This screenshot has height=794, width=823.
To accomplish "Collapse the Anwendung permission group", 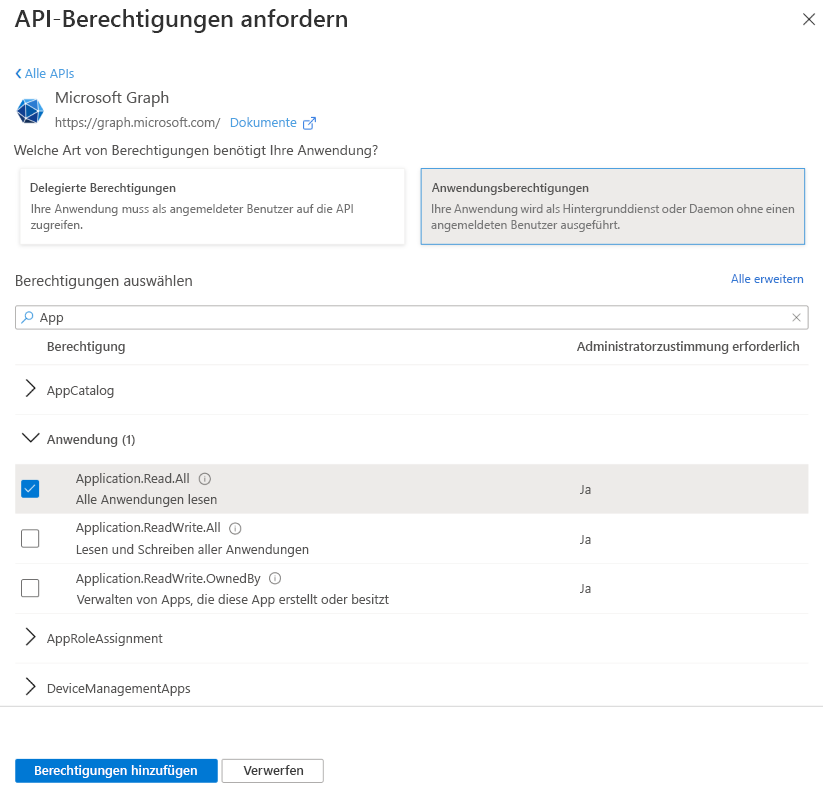I will (x=30, y=439).
